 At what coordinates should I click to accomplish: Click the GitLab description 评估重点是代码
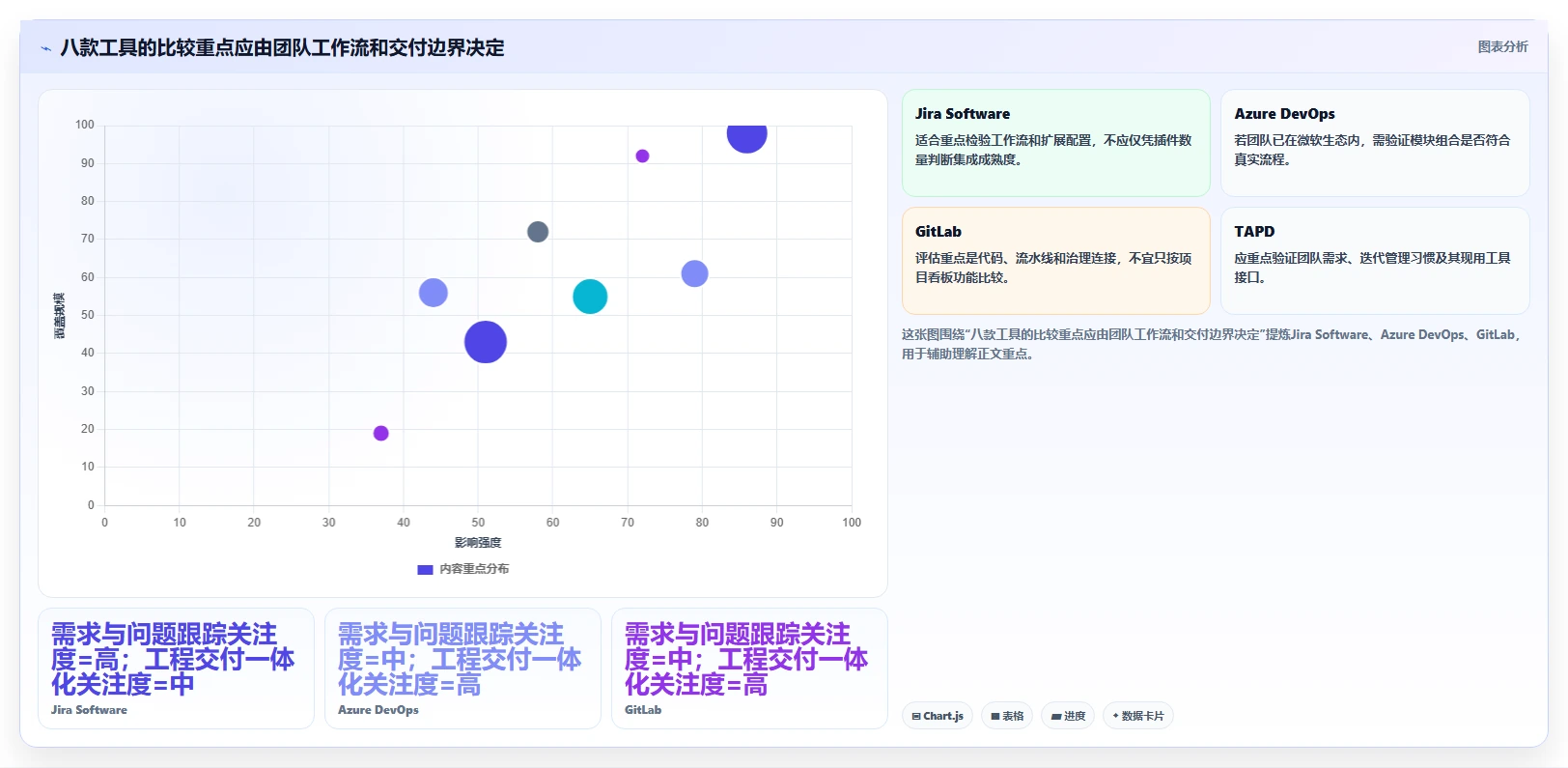tap(1053, 268)
